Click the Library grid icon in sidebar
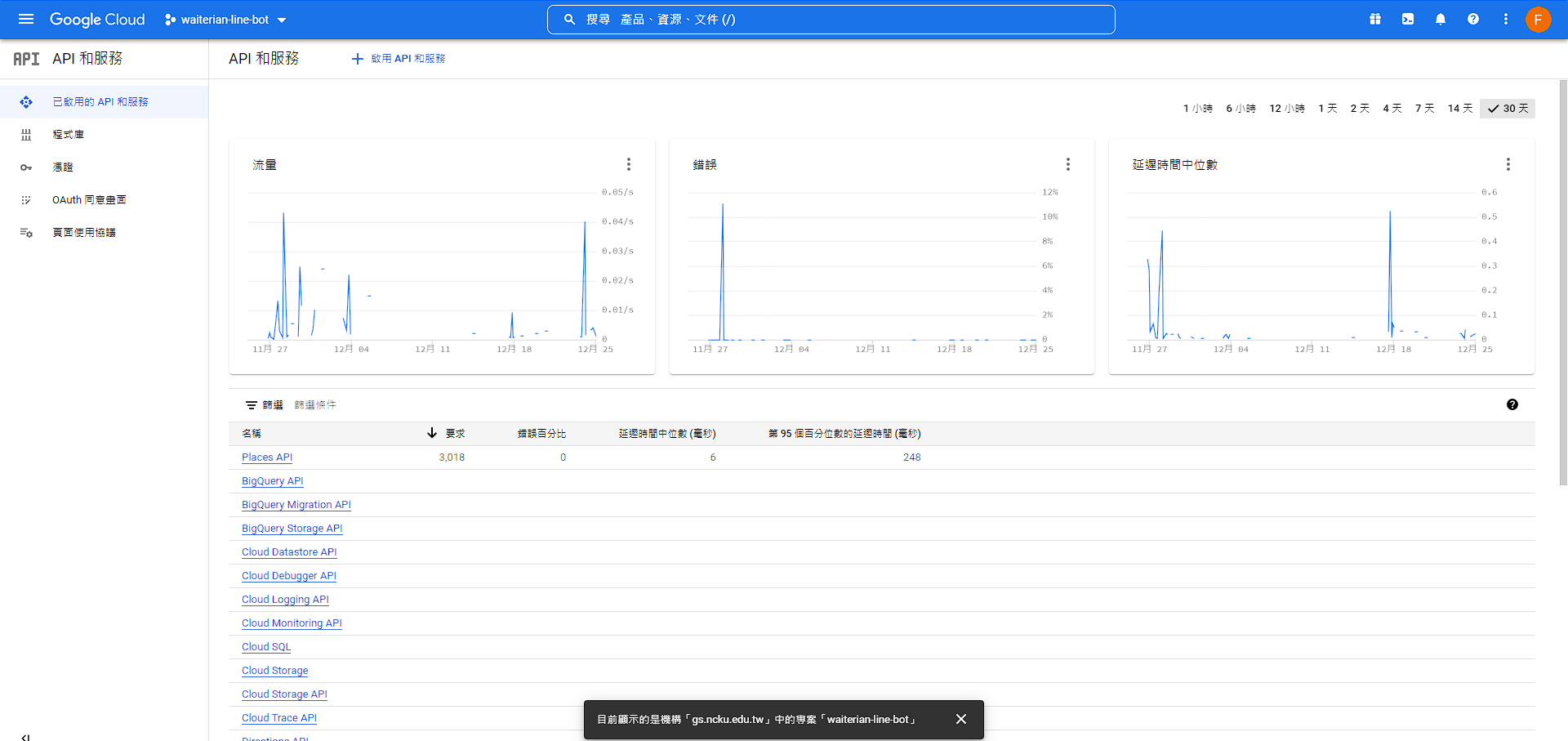Image resolution: width=1568 pixels, height=741 pixels. pyautogui.click(x=26, y=135)
